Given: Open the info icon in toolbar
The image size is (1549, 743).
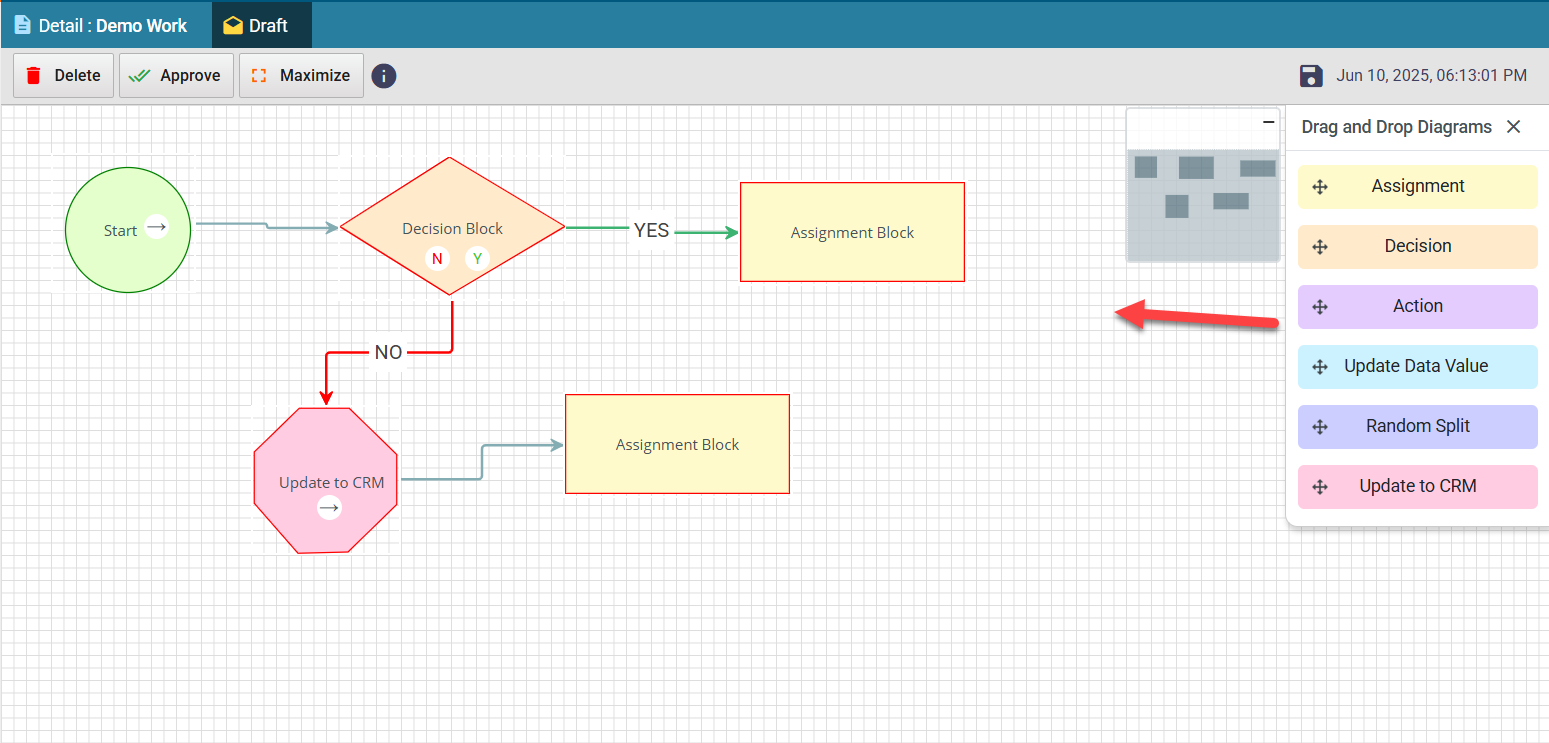Looking at the screenshot, I should (384, 76).
